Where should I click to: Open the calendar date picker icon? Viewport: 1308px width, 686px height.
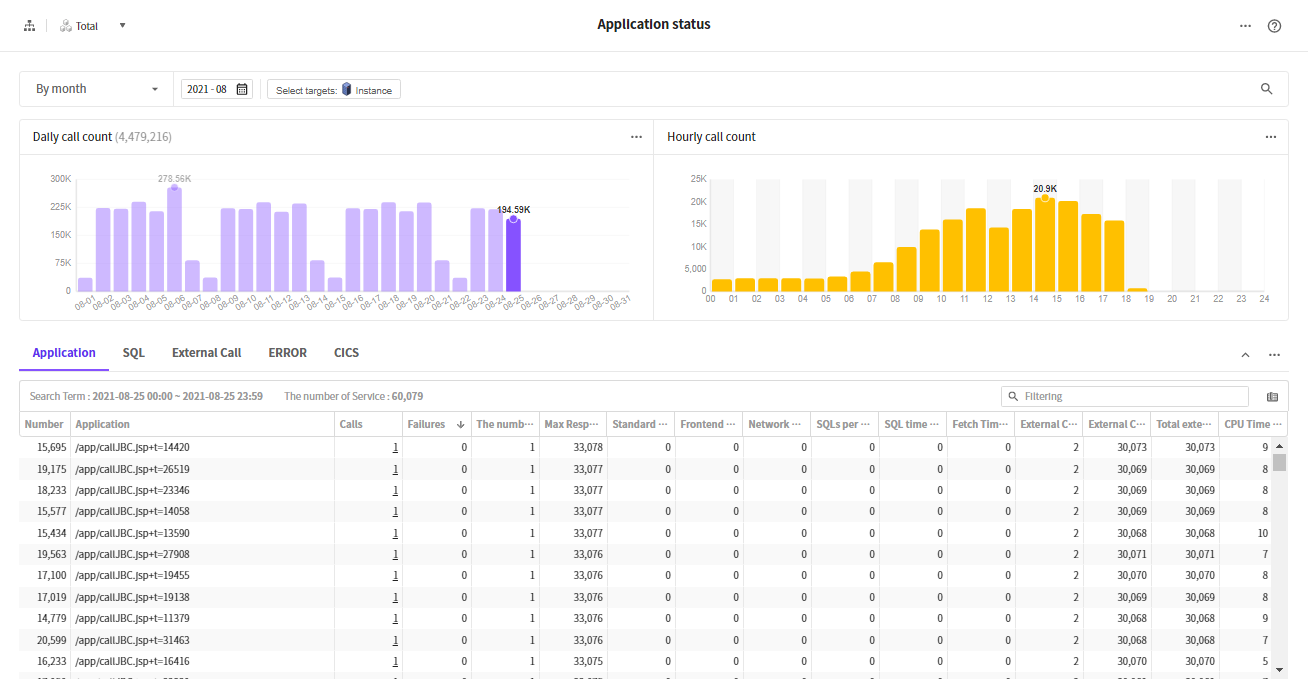click(242, 89)
